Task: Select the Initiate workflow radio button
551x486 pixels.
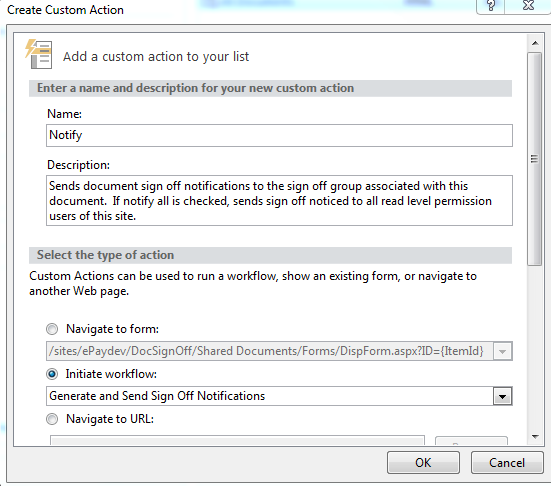Action: coord(52,374)
